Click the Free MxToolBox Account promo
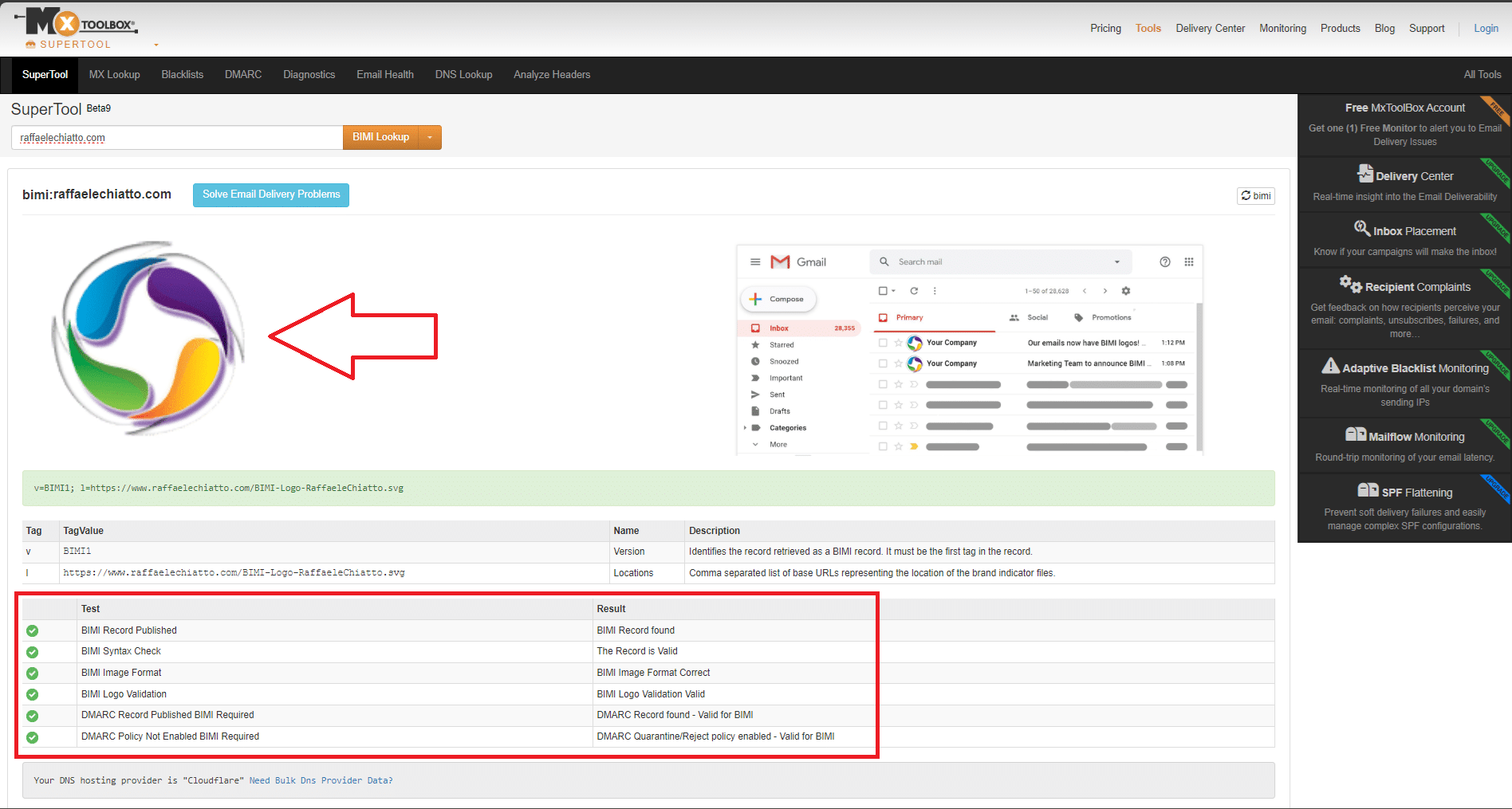The width and height of the screenshot is (1512, 809). pyautogui.click(x=1404, y=123)
